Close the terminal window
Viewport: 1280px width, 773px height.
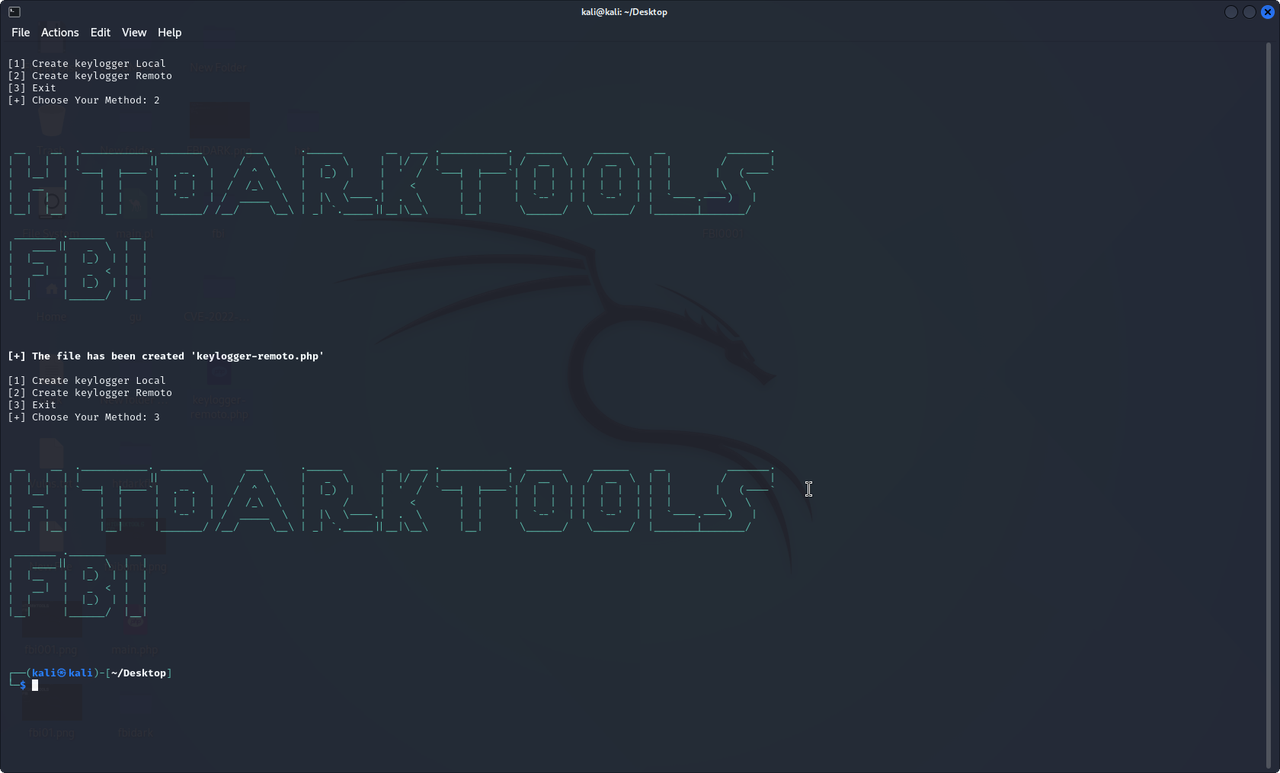(x=1267, y=12)
